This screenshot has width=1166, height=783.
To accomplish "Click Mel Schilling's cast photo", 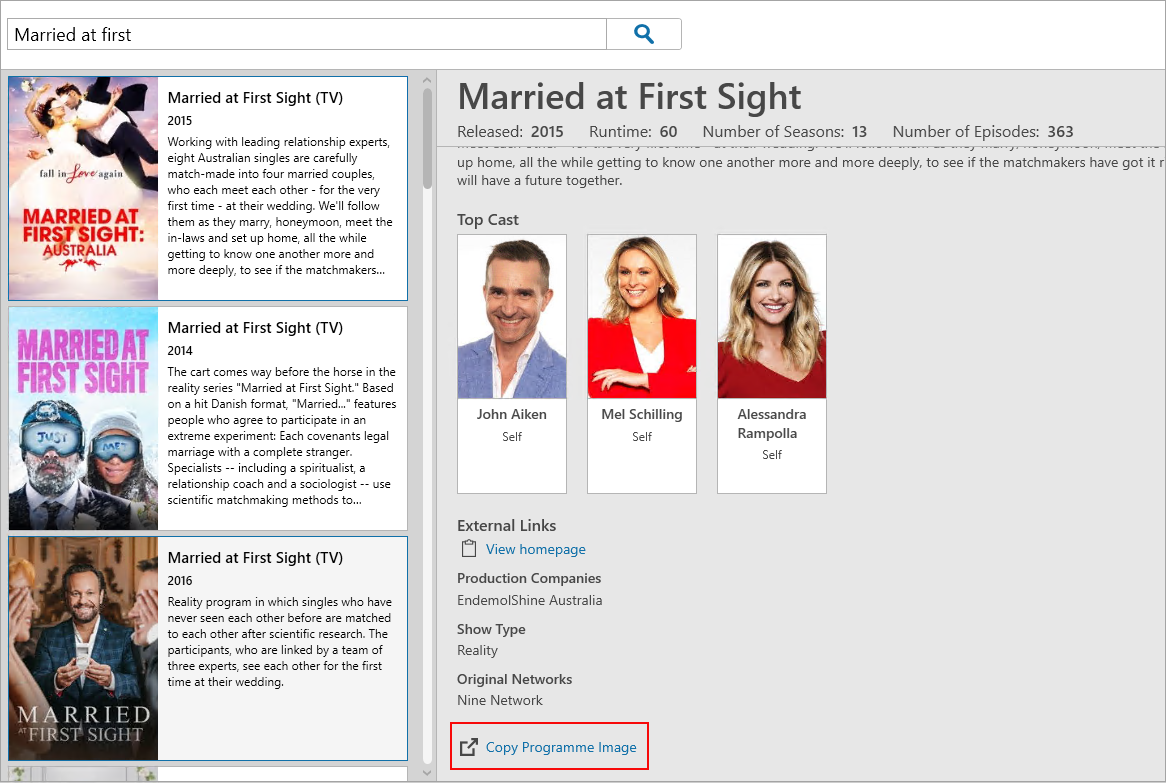I will point(641,317).
